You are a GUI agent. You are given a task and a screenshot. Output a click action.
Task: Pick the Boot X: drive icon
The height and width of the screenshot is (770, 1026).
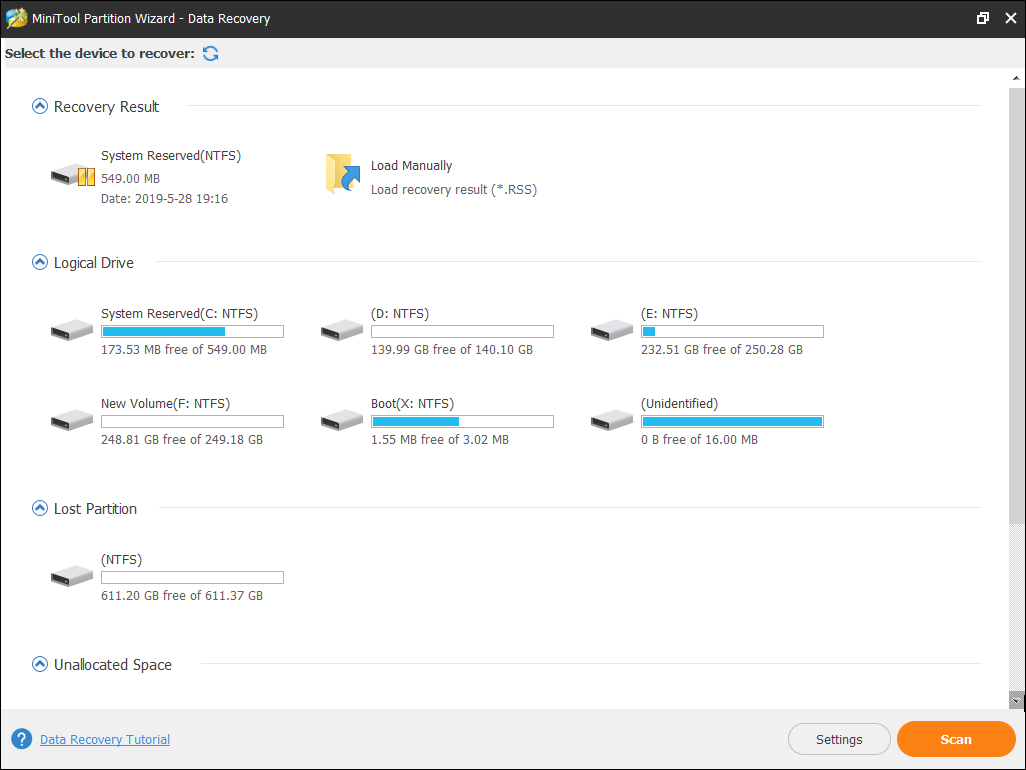(x=342, y=420)
